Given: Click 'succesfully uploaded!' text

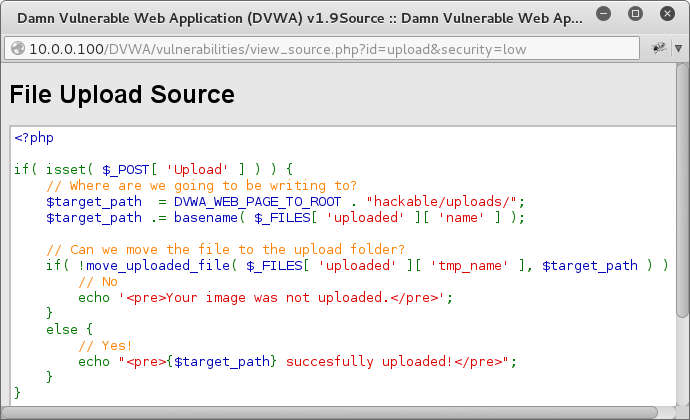Looking at the screenshot, I should tap(369, 361).
